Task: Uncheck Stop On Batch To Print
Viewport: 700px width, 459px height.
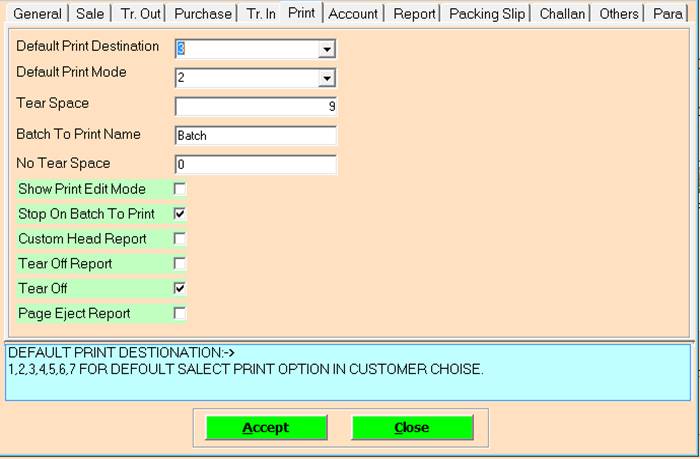Action: [180, 213]
